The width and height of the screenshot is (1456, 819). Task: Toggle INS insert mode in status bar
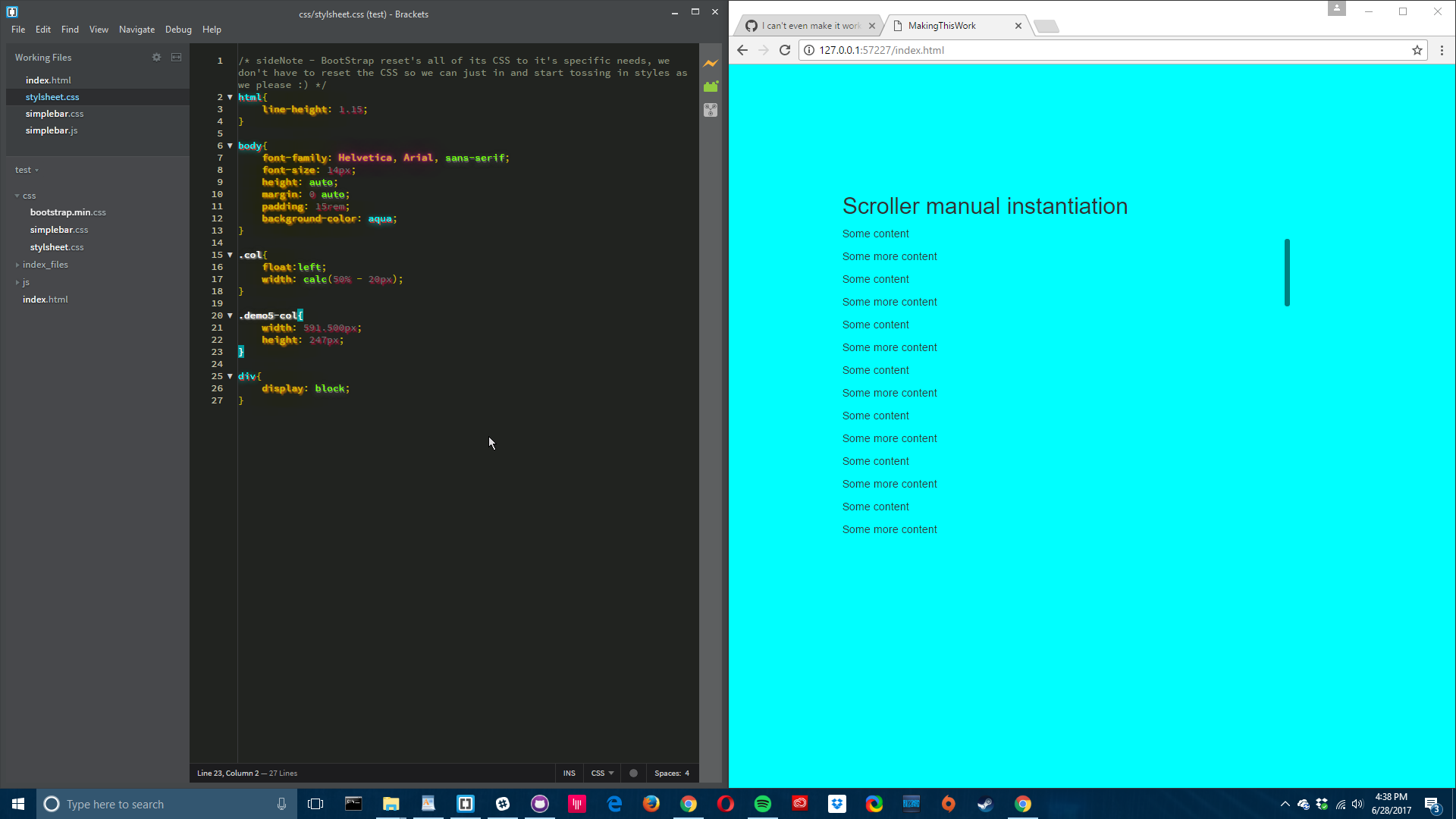(569, 773)
